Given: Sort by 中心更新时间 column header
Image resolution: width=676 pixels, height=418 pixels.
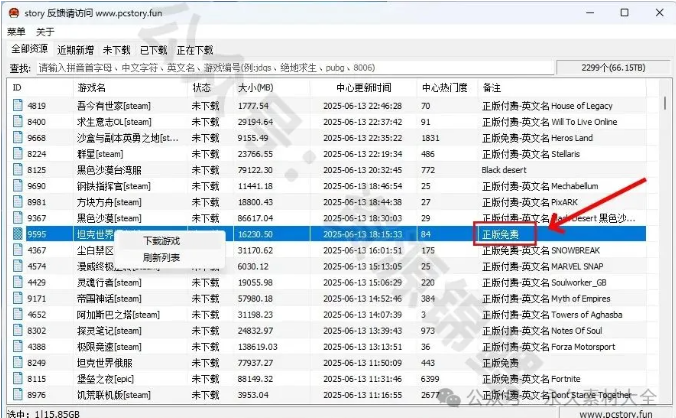Looking at the screenshot, I should (363, 88).
